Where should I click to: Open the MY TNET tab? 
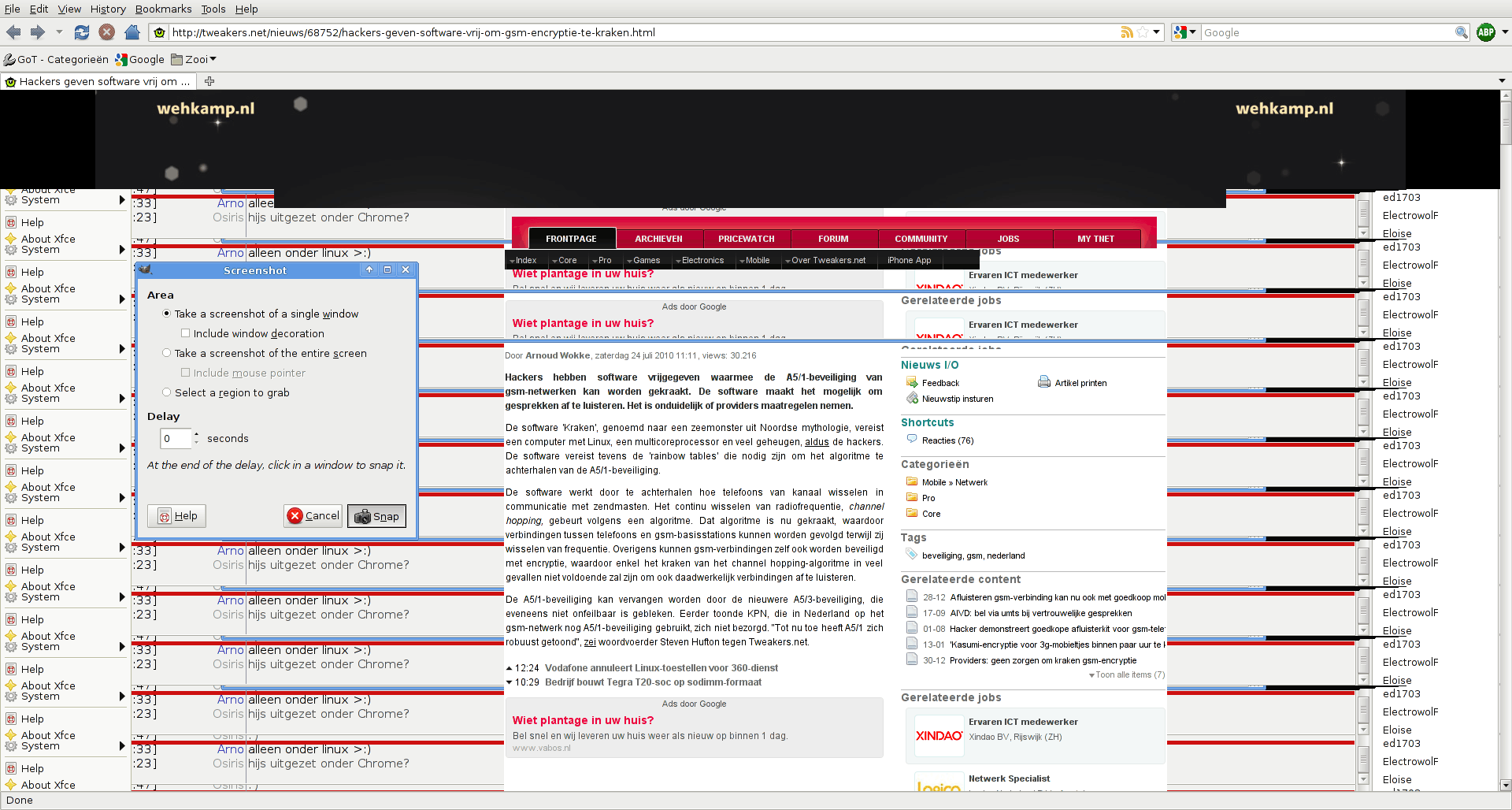(x=1096, y=239)
